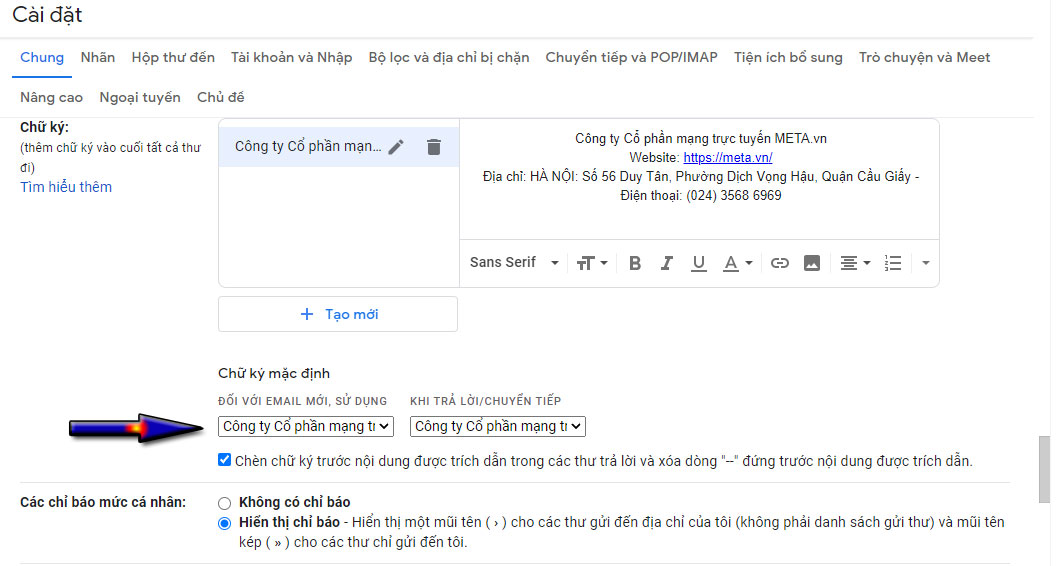This screenshot has width=1063, height=566.
Task: Insert a link in the signature
Action: (x=780, y=263)
